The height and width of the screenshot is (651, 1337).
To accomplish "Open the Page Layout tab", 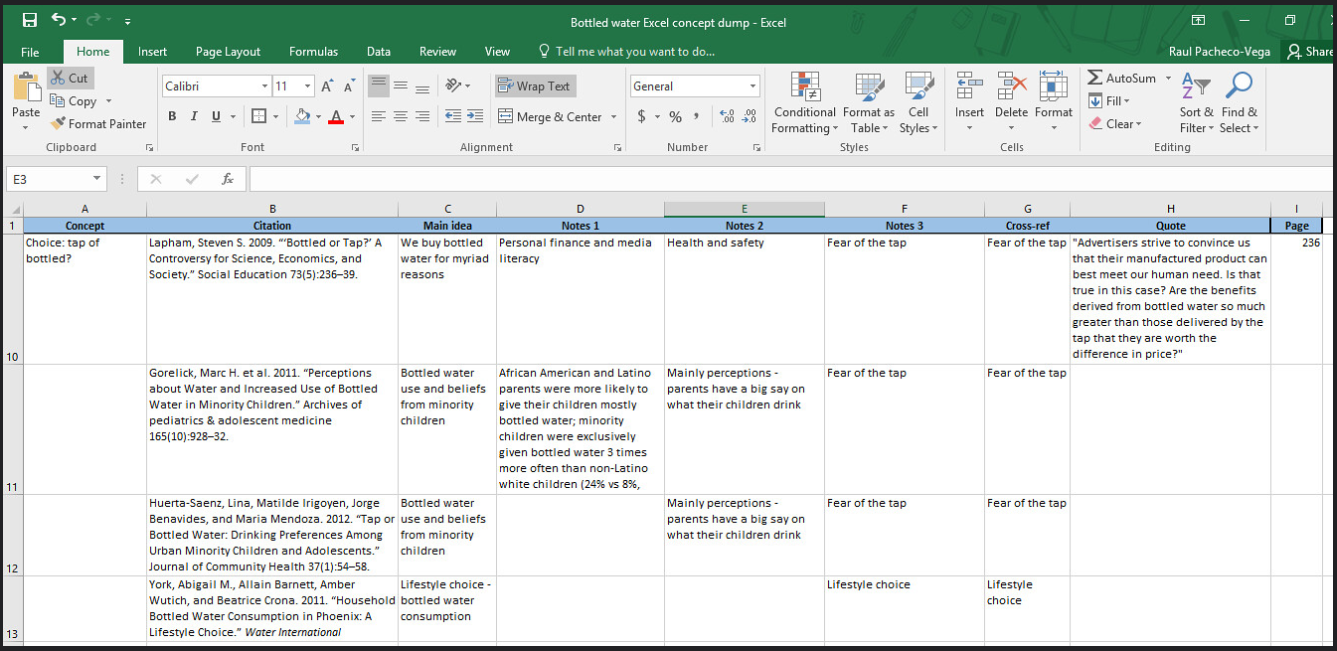I will [228, 52].
